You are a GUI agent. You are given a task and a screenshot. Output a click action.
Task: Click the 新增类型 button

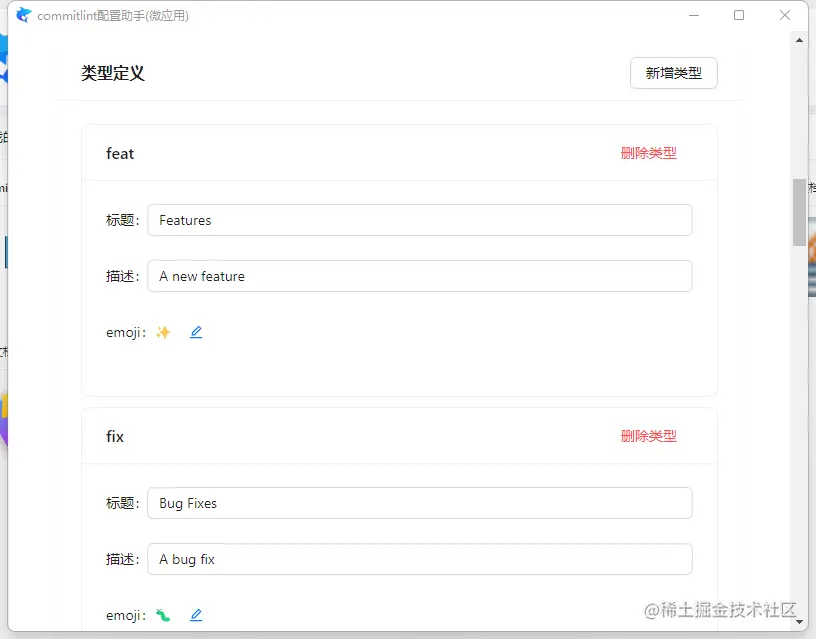click(x=673, y=73)
